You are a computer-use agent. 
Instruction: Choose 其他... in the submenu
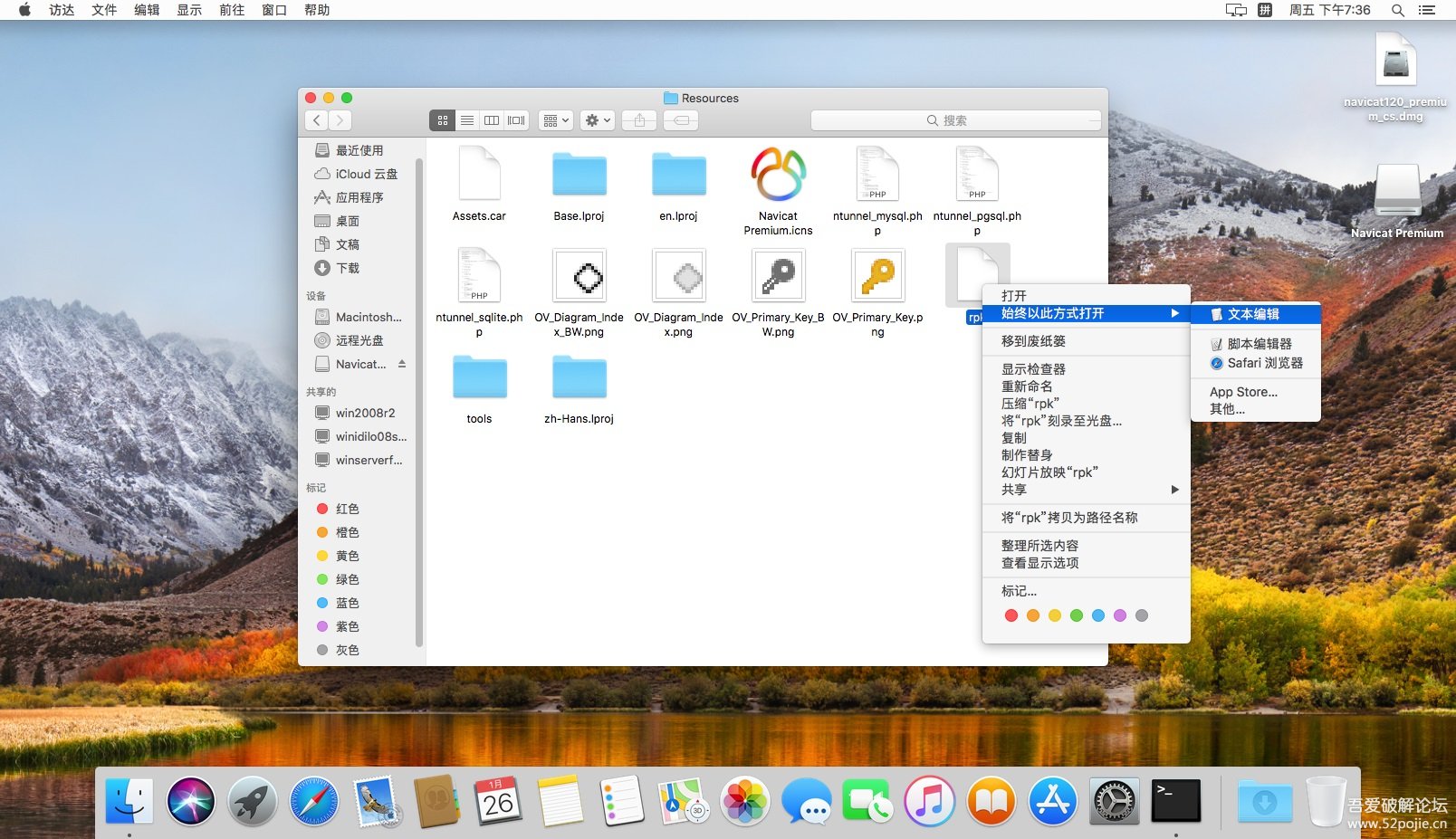click(x=1255, y=409)
